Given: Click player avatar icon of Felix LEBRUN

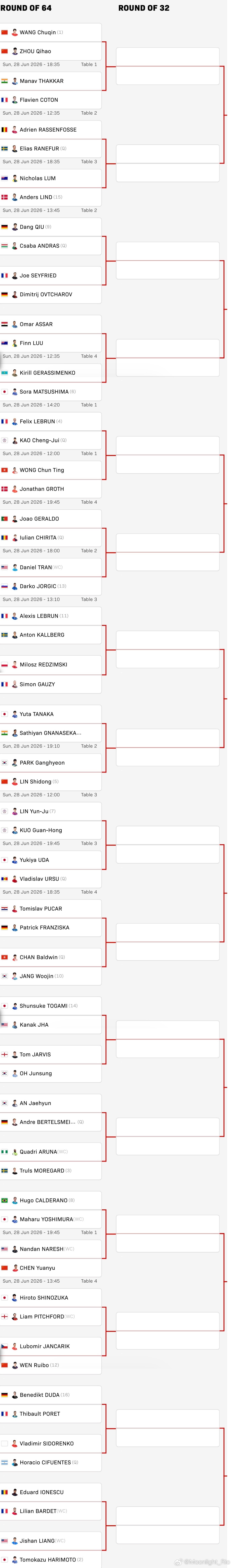Looking at the screenshot, I should coord(15,421).
